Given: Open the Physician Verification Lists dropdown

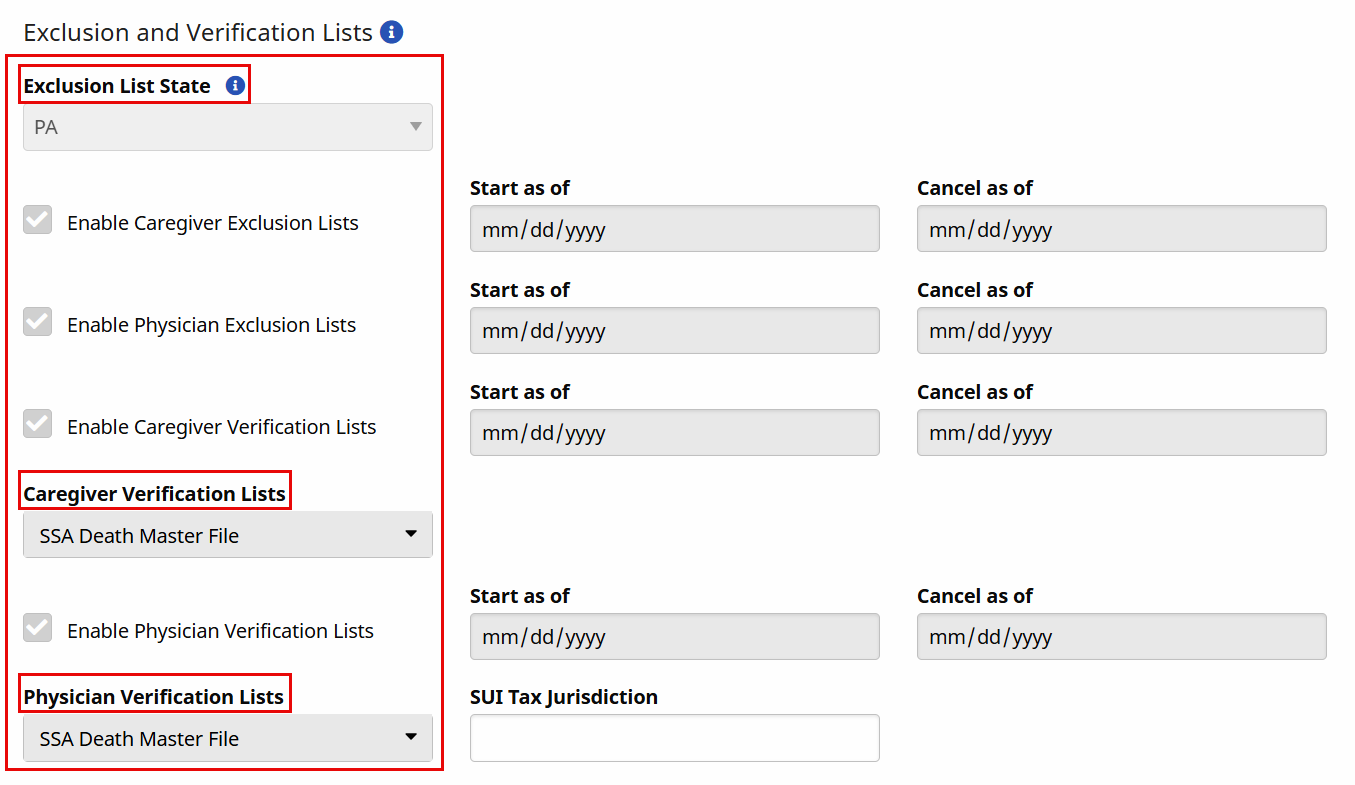Looking at the screenshot, I should tap(228, 738).
